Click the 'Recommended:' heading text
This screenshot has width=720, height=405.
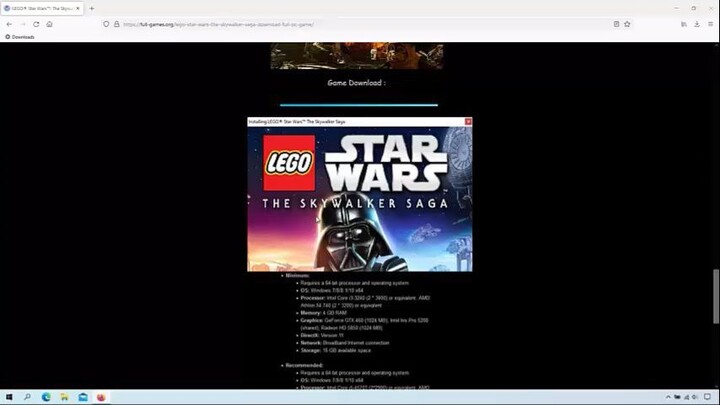point(304,366)
